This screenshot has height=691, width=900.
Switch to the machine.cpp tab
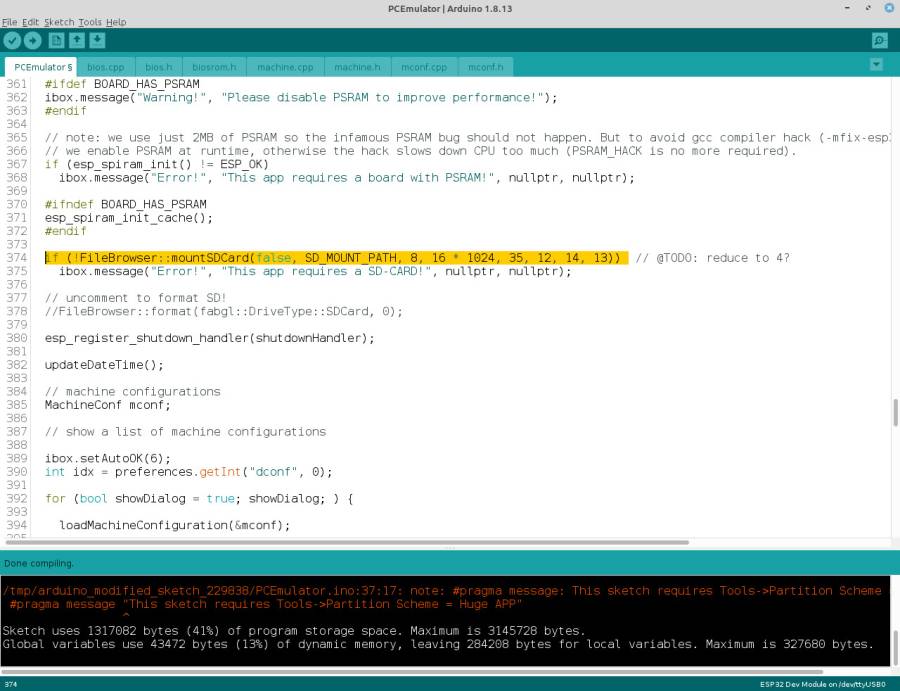(x=285, y=67)
